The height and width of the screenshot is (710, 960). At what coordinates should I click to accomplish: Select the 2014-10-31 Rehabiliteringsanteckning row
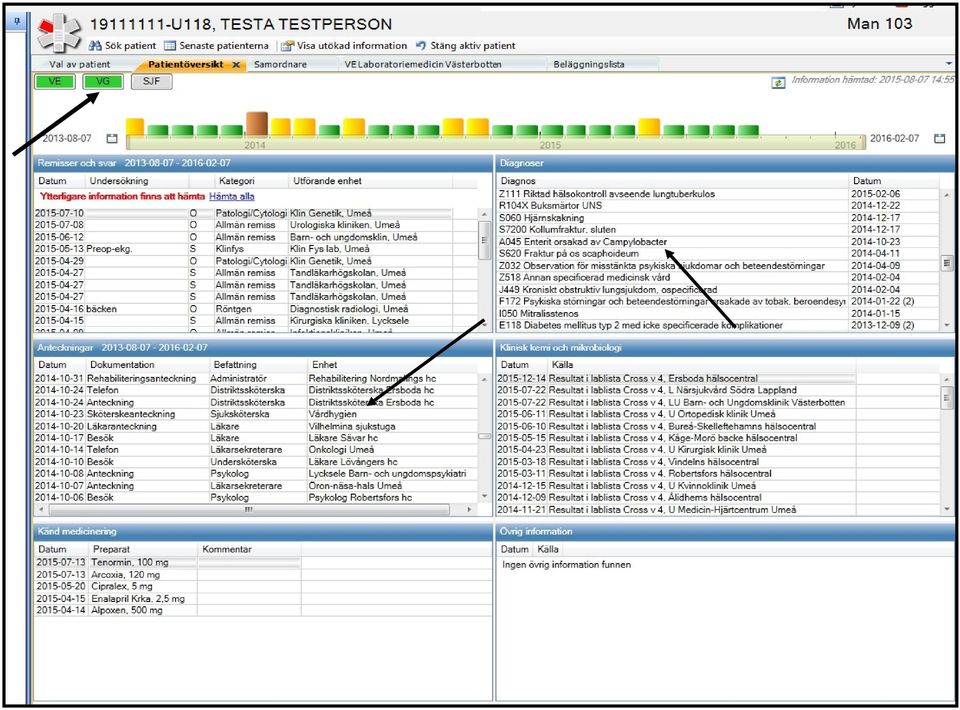255,379
